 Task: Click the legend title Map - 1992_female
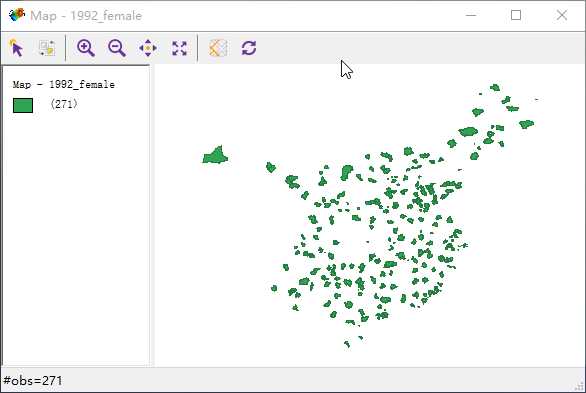tap(64, 85)
